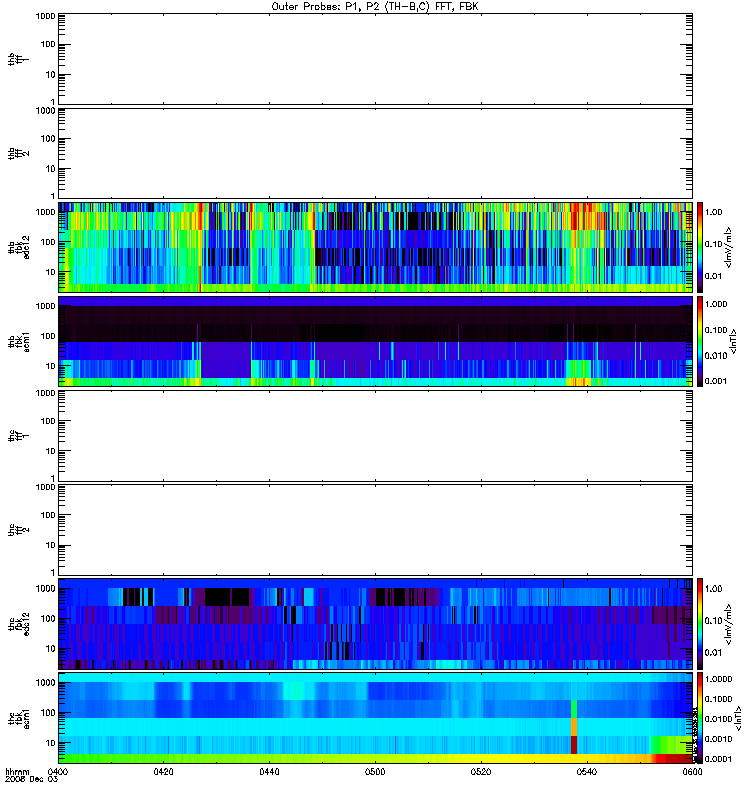This screenshot has width=750, height=800.
Task: Select the "2008 Dec 03" date label
Action: (x=32, y=779)
